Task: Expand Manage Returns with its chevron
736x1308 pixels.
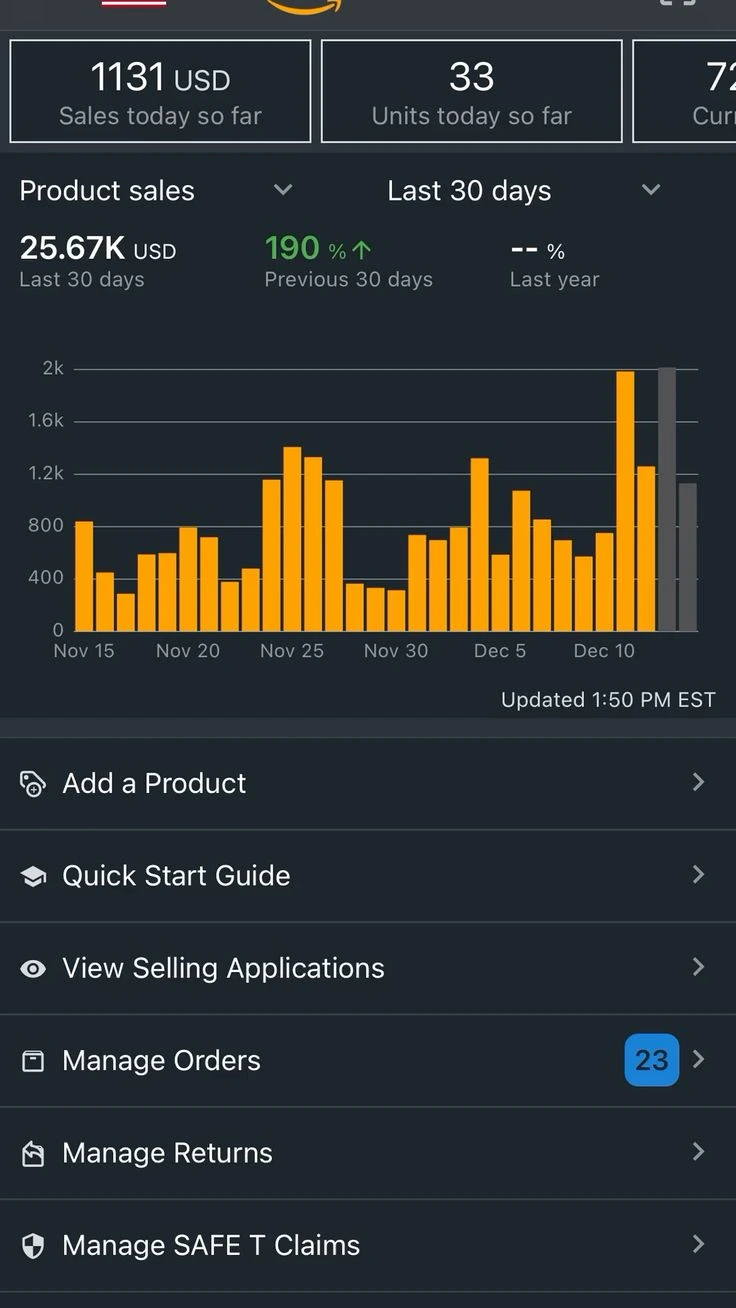Action: coord(699,1152)
